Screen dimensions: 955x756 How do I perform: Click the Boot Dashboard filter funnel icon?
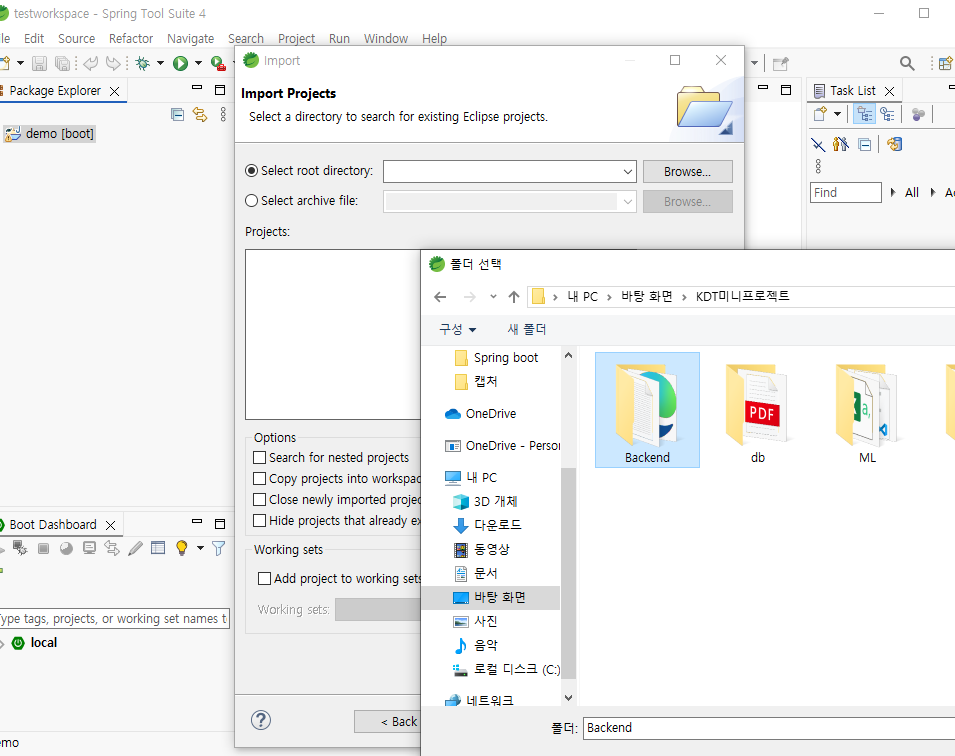pos(218,548)
